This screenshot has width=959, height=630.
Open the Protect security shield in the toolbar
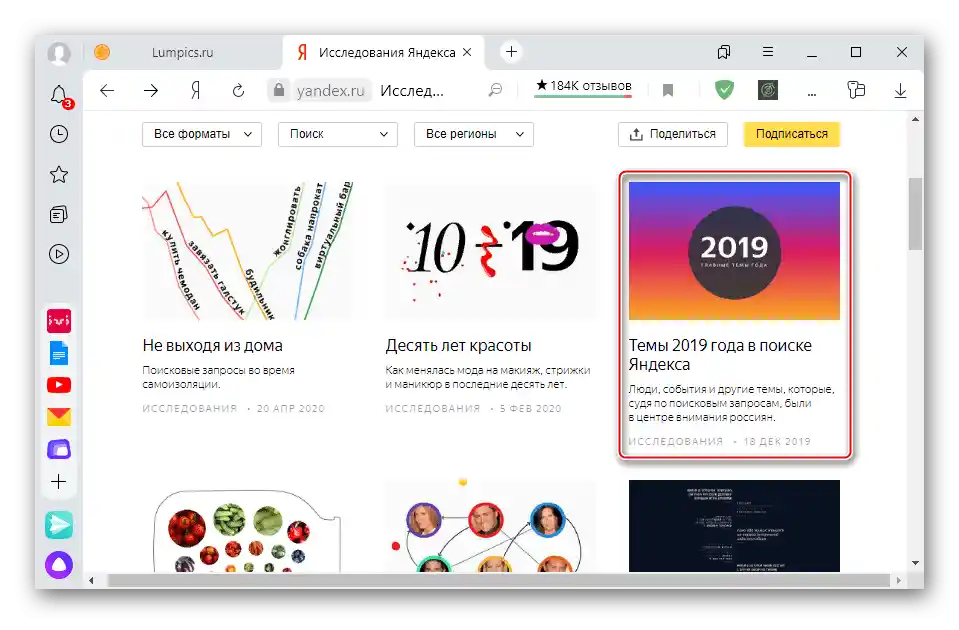[x=723, y=90]
